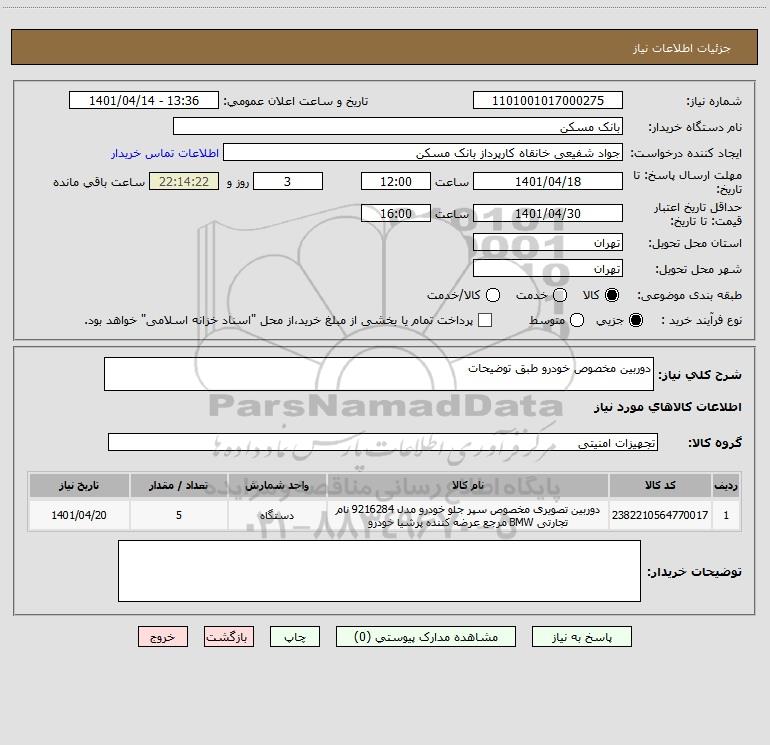Screen dimensions: 770x745
Task: Click the واحد شمارش column header
Action: pyautogui.click(x=277, y=486)
